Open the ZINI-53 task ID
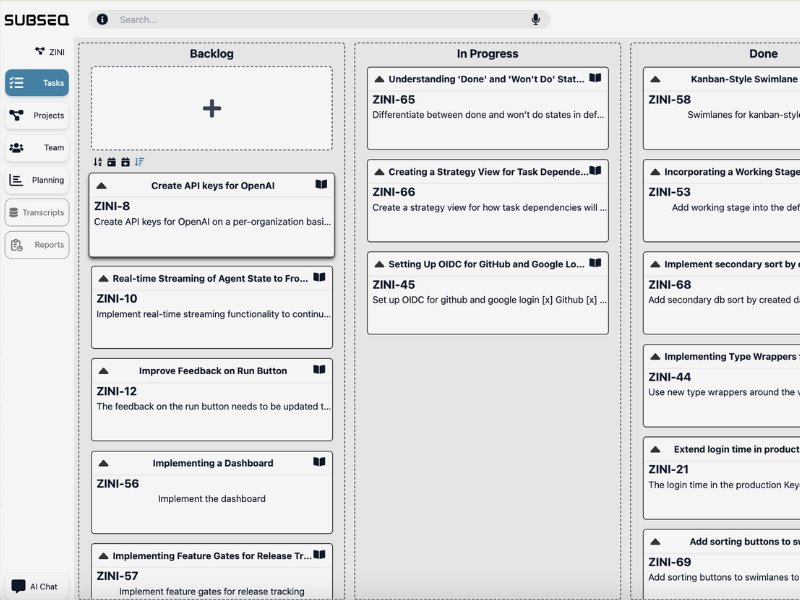800x600 pixels. (670, 192)
